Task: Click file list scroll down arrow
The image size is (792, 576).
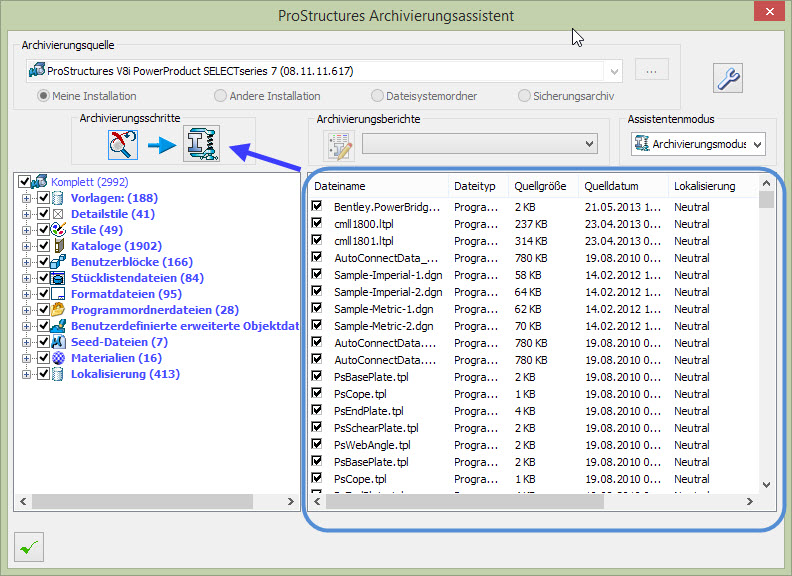Action: click(766, 485)
